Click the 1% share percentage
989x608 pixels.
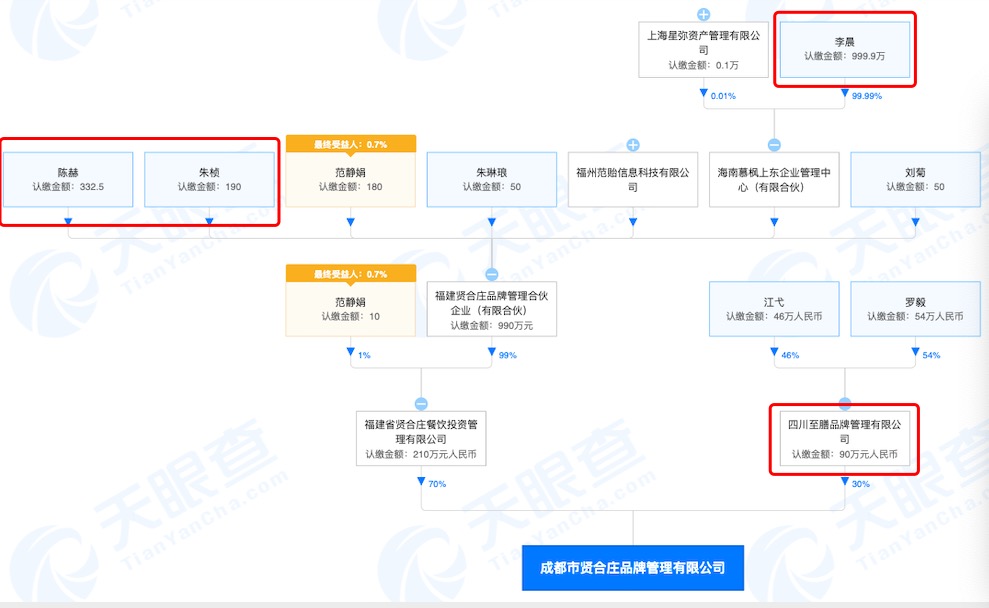[x=364, y=355]
